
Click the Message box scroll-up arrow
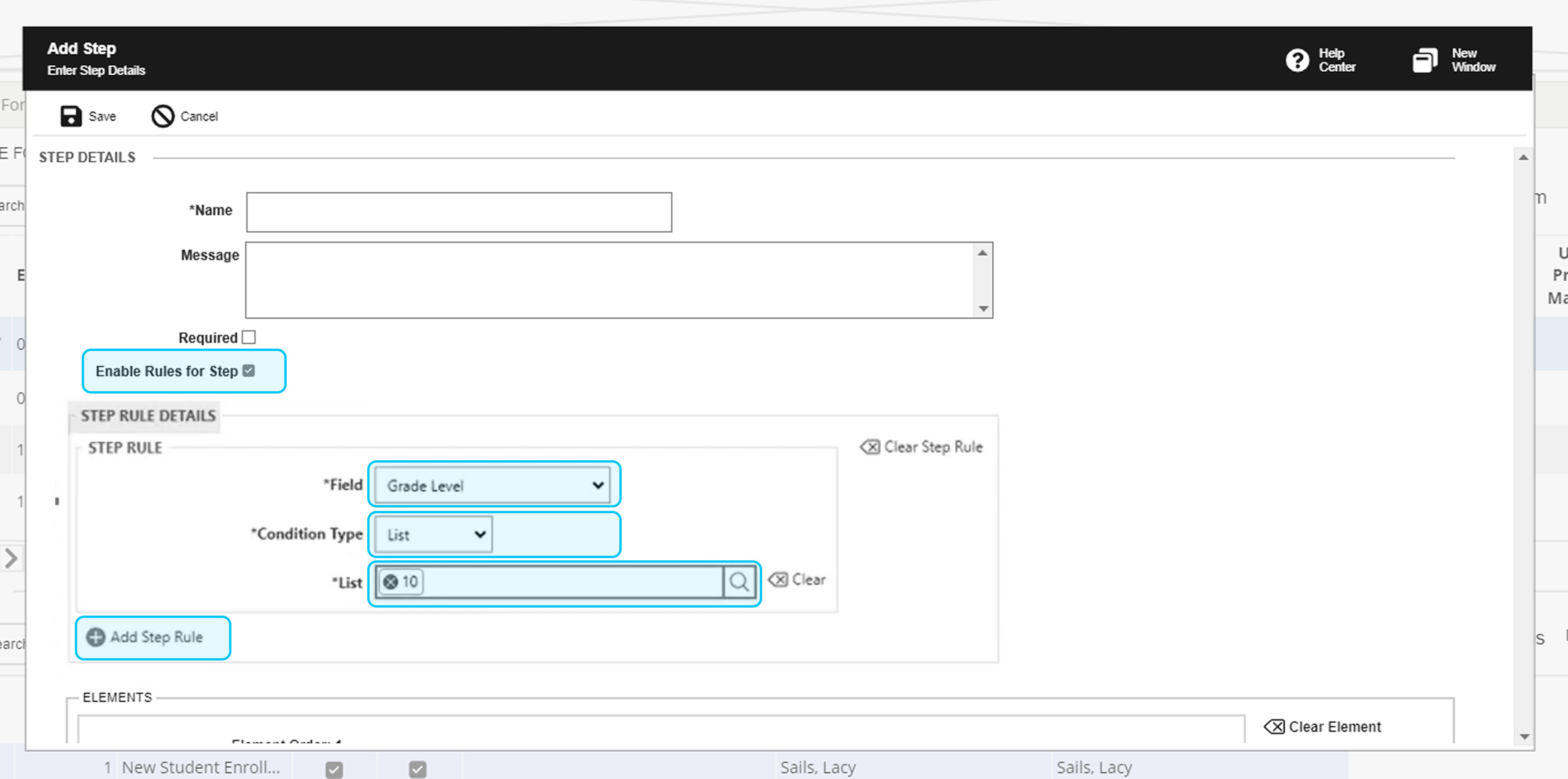982,253
